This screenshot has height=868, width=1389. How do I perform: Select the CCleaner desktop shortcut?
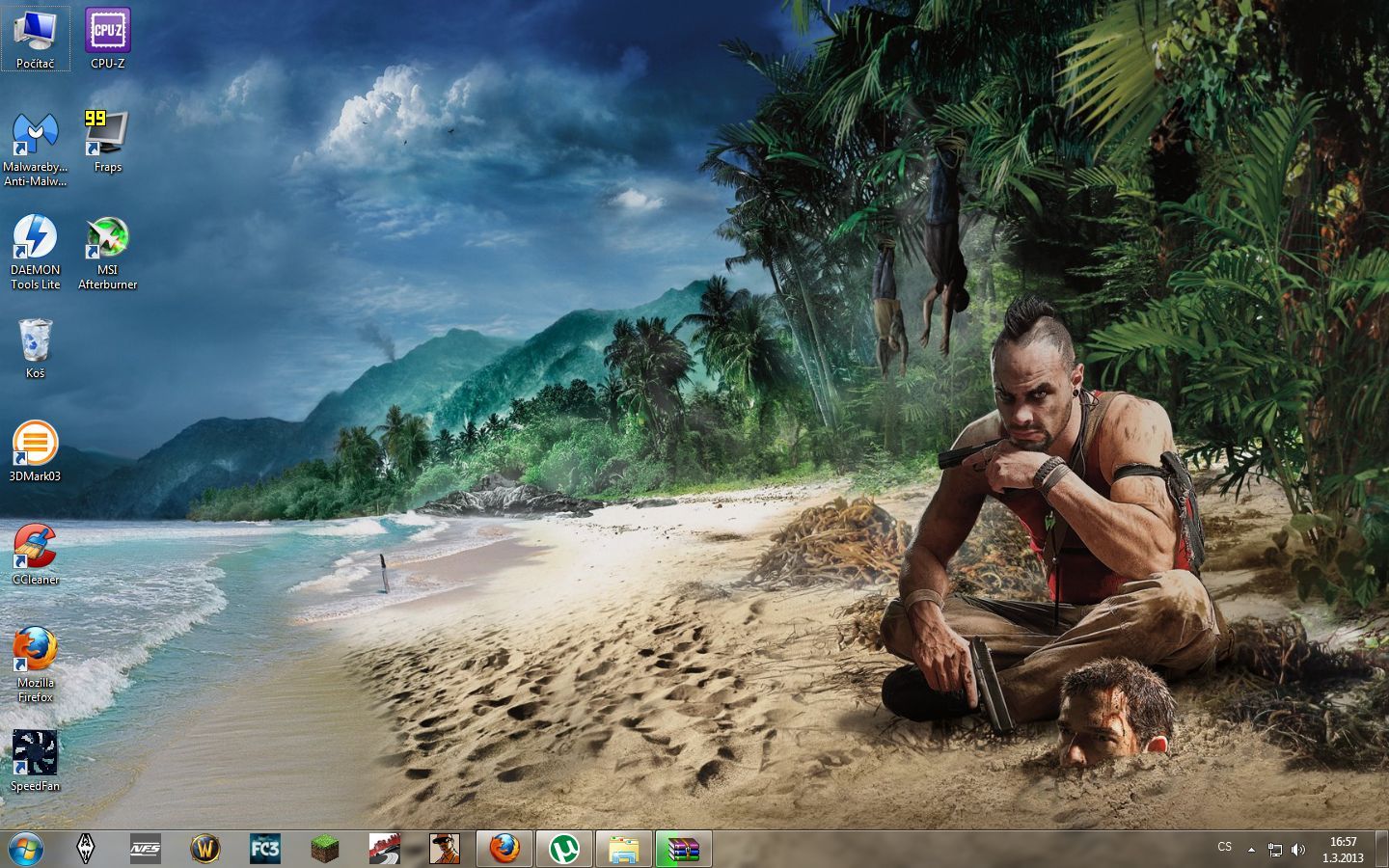[x=36, y=555]
